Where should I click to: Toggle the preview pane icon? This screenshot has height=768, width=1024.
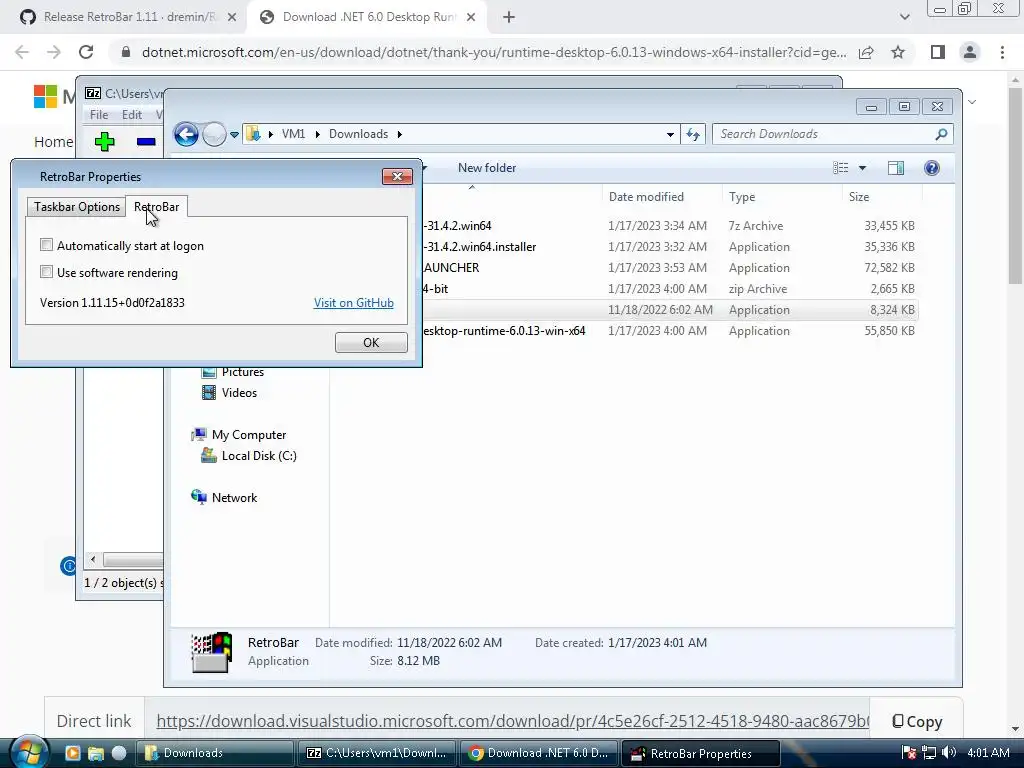[x=896, y=168]
